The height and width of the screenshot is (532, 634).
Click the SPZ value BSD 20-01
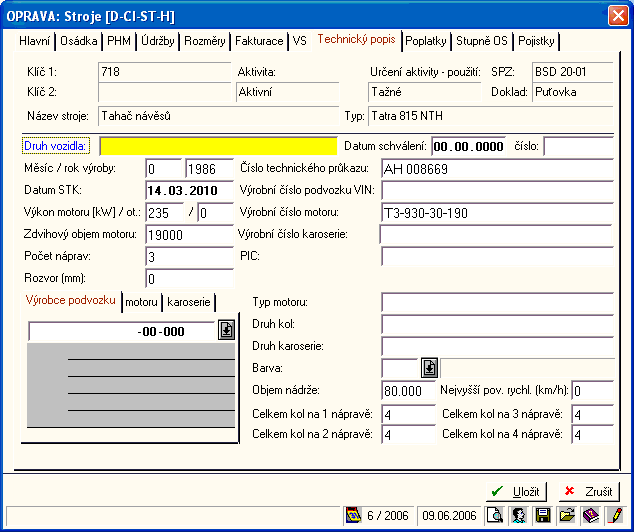[x=573, y=72]
